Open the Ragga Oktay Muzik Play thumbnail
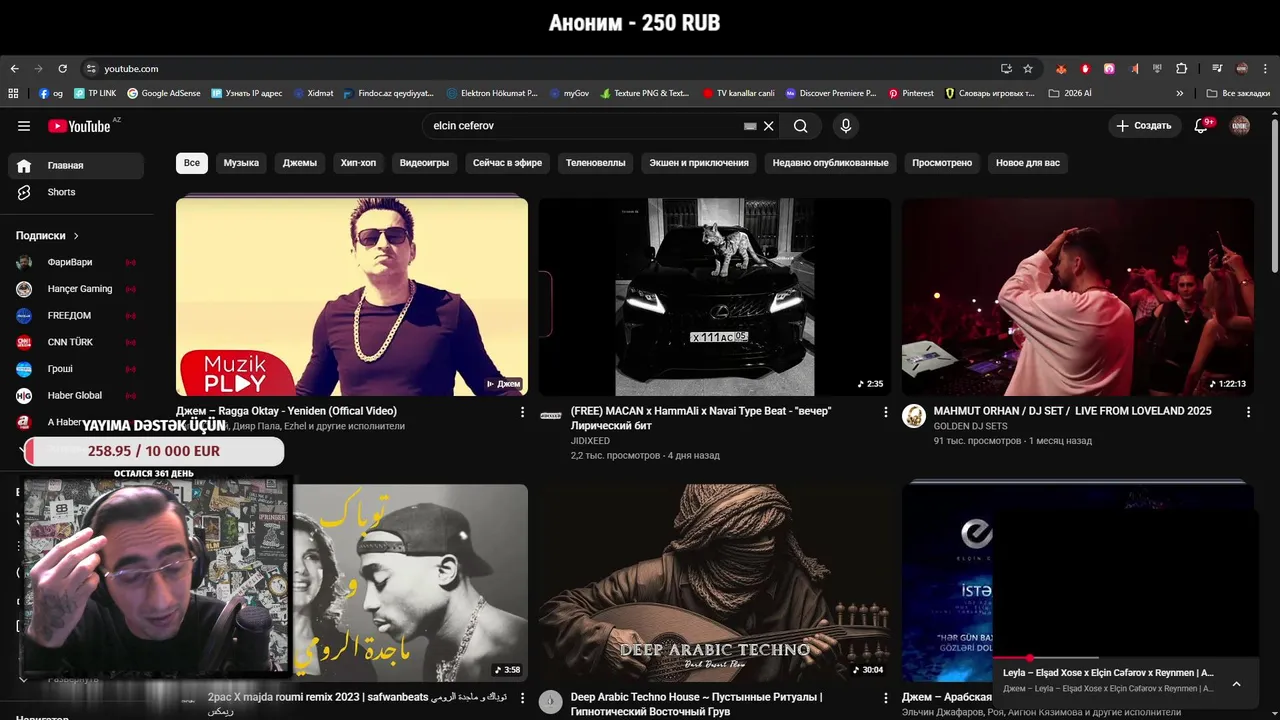 tap(352, 297)
